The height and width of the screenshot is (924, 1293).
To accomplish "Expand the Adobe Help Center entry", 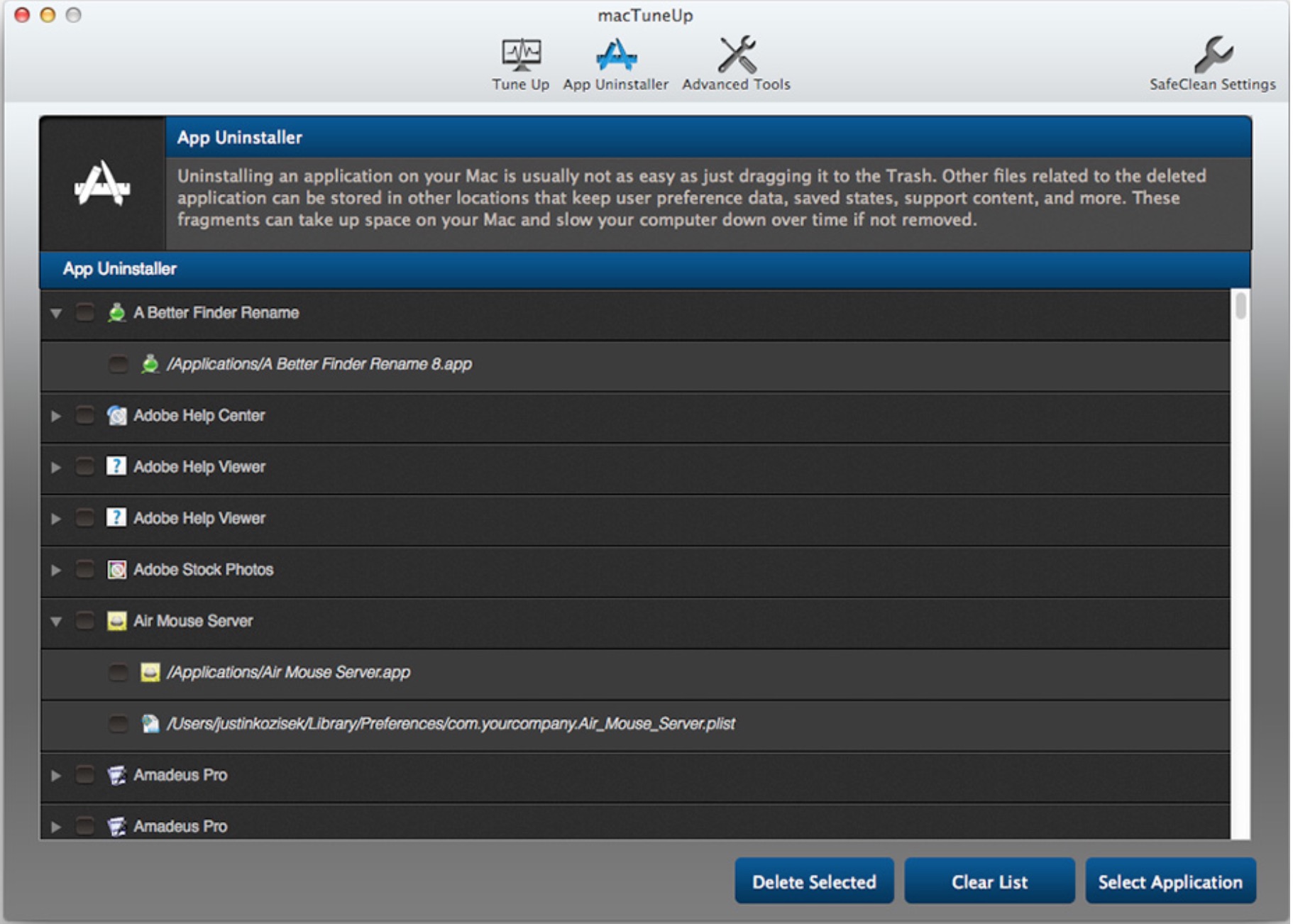I will [x=56, y=416].
